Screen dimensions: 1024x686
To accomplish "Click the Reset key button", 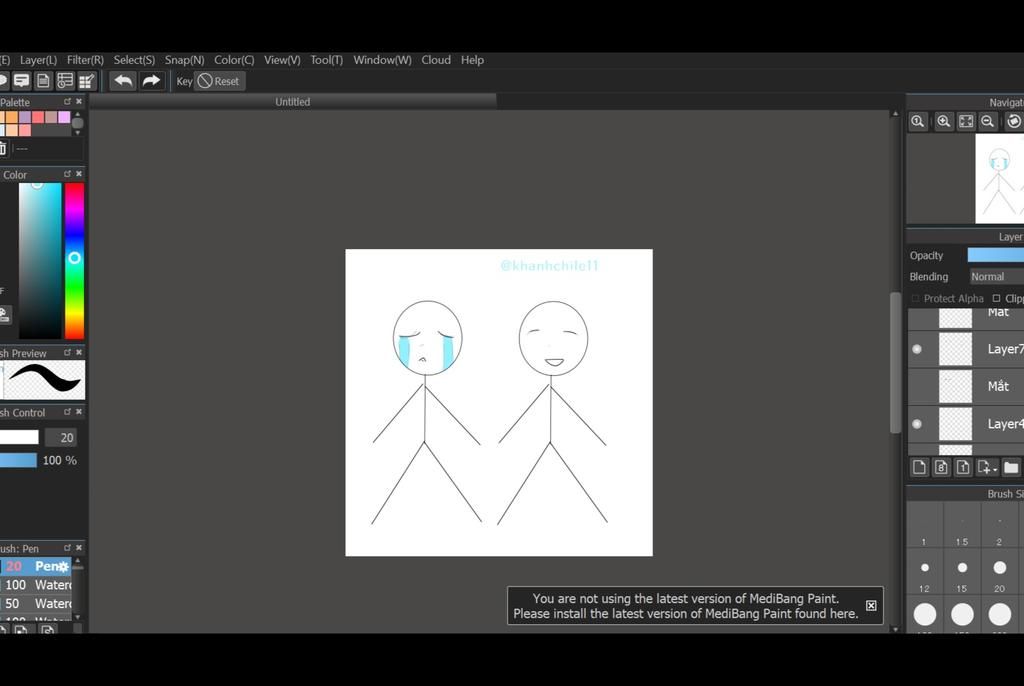I will 219,81.
